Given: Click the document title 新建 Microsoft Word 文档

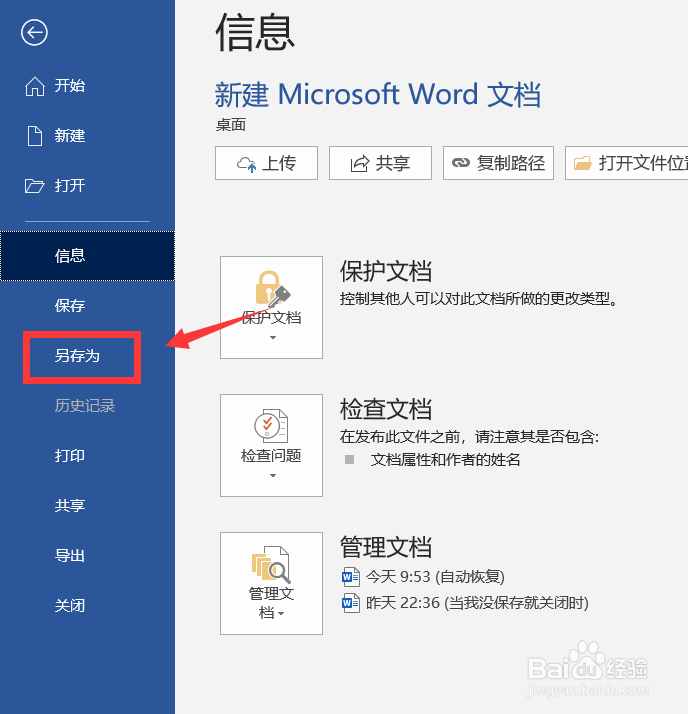Looking at the screenshot, I should [x=378, y=95].
